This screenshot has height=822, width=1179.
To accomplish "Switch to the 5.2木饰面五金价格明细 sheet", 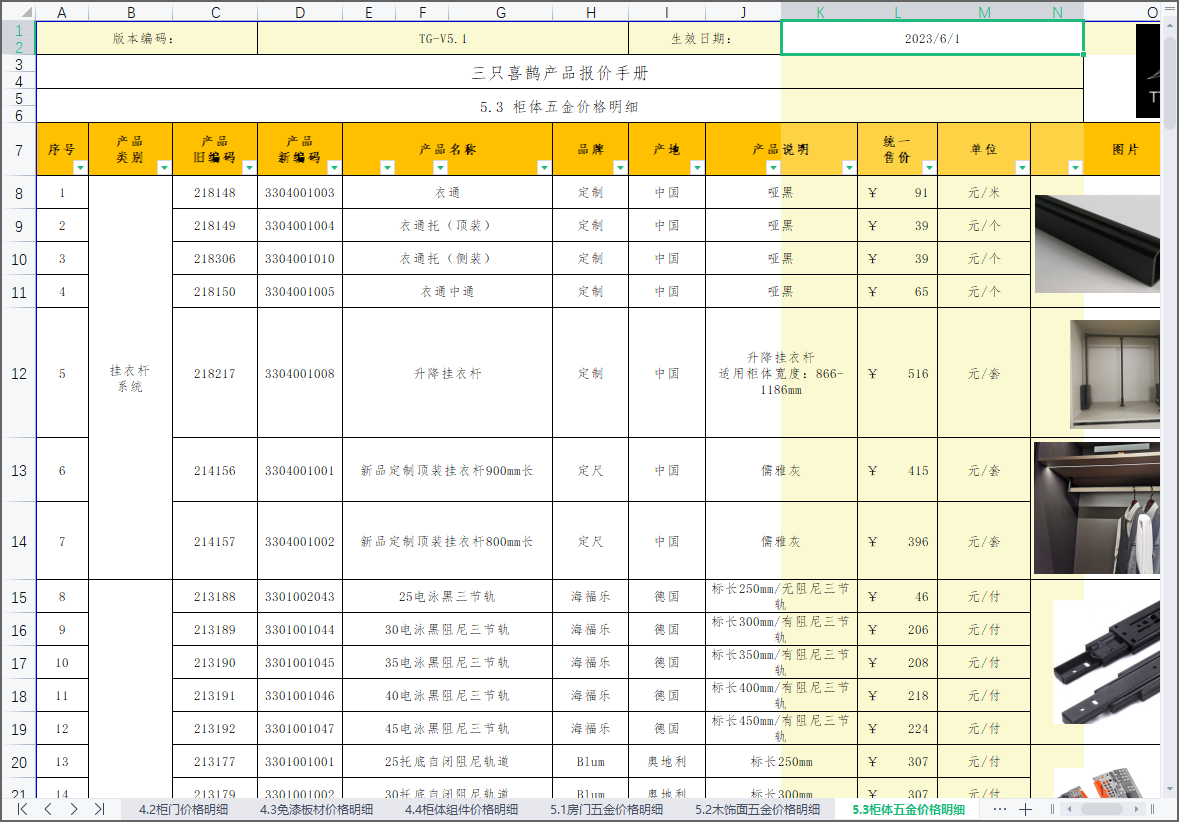I will (x=758, y=810).
